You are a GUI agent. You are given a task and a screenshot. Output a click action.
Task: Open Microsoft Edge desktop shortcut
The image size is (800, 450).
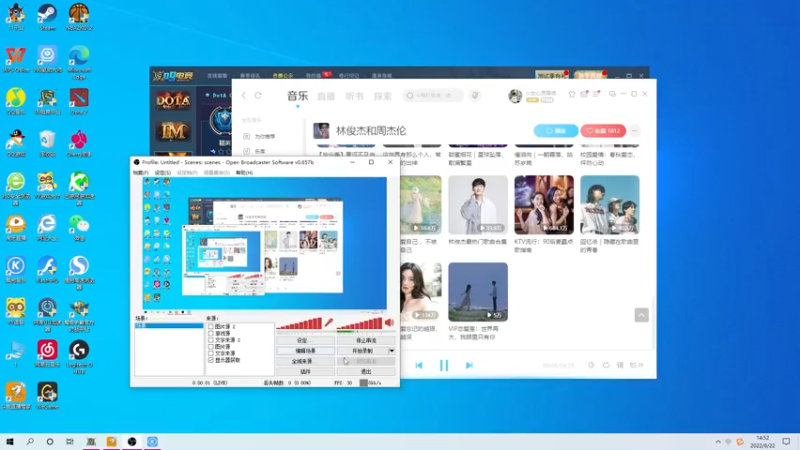[x=79, y=62]
